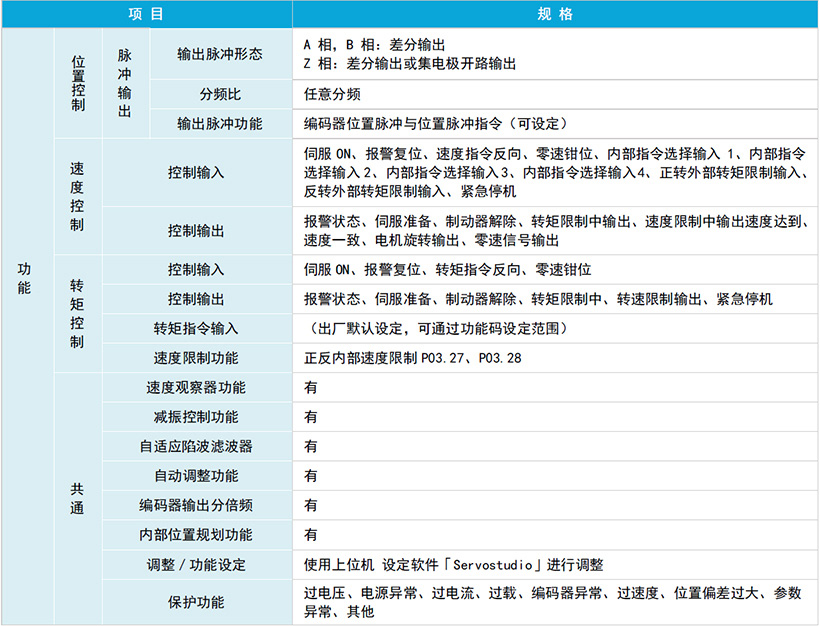Click the "速度控制" category cell
Screen dimensions: 820x626
(78, 196)
